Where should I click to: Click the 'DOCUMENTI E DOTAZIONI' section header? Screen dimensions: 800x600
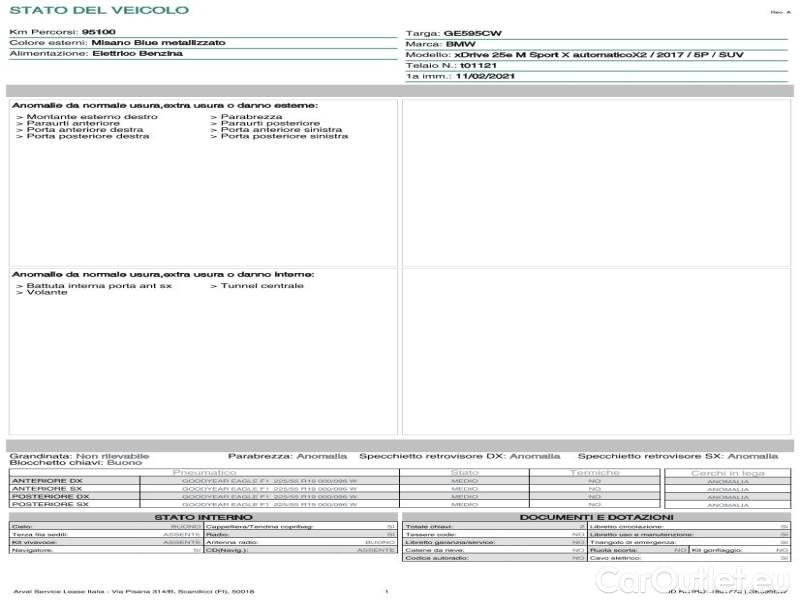coord(596,517)
